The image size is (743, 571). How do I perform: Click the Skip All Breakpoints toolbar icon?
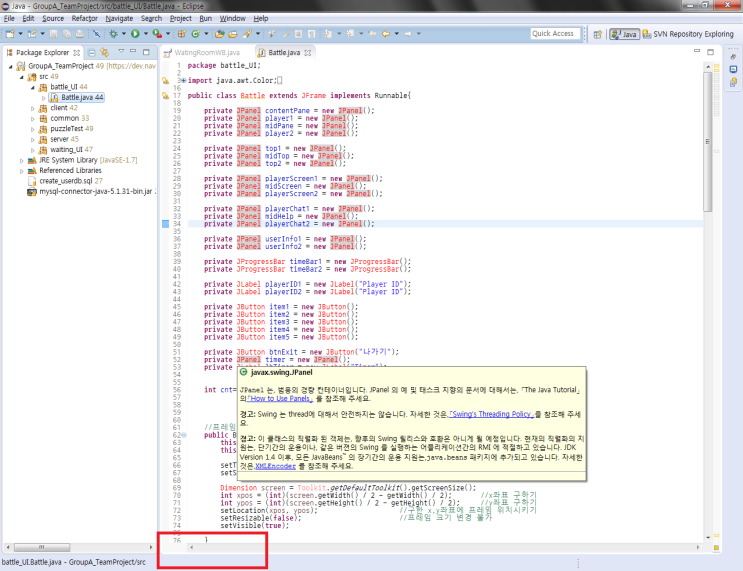[96, 34]
